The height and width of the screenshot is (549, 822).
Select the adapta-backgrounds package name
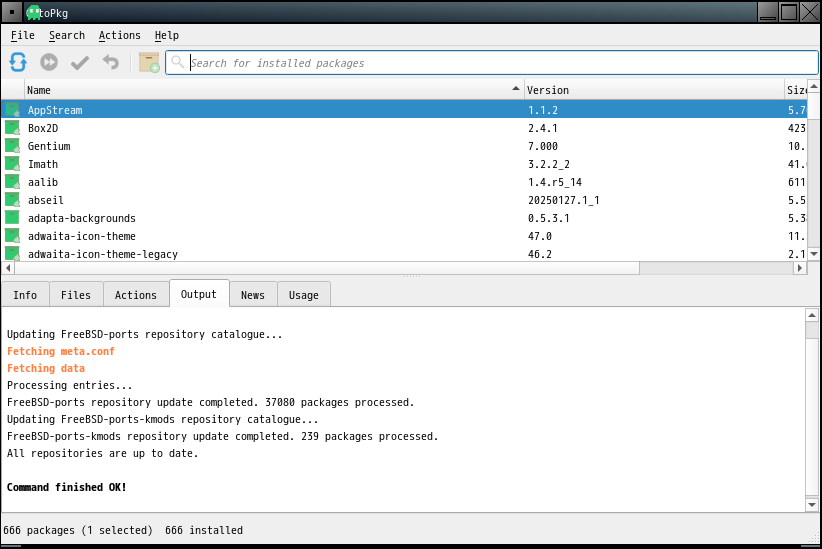(82, 218)
